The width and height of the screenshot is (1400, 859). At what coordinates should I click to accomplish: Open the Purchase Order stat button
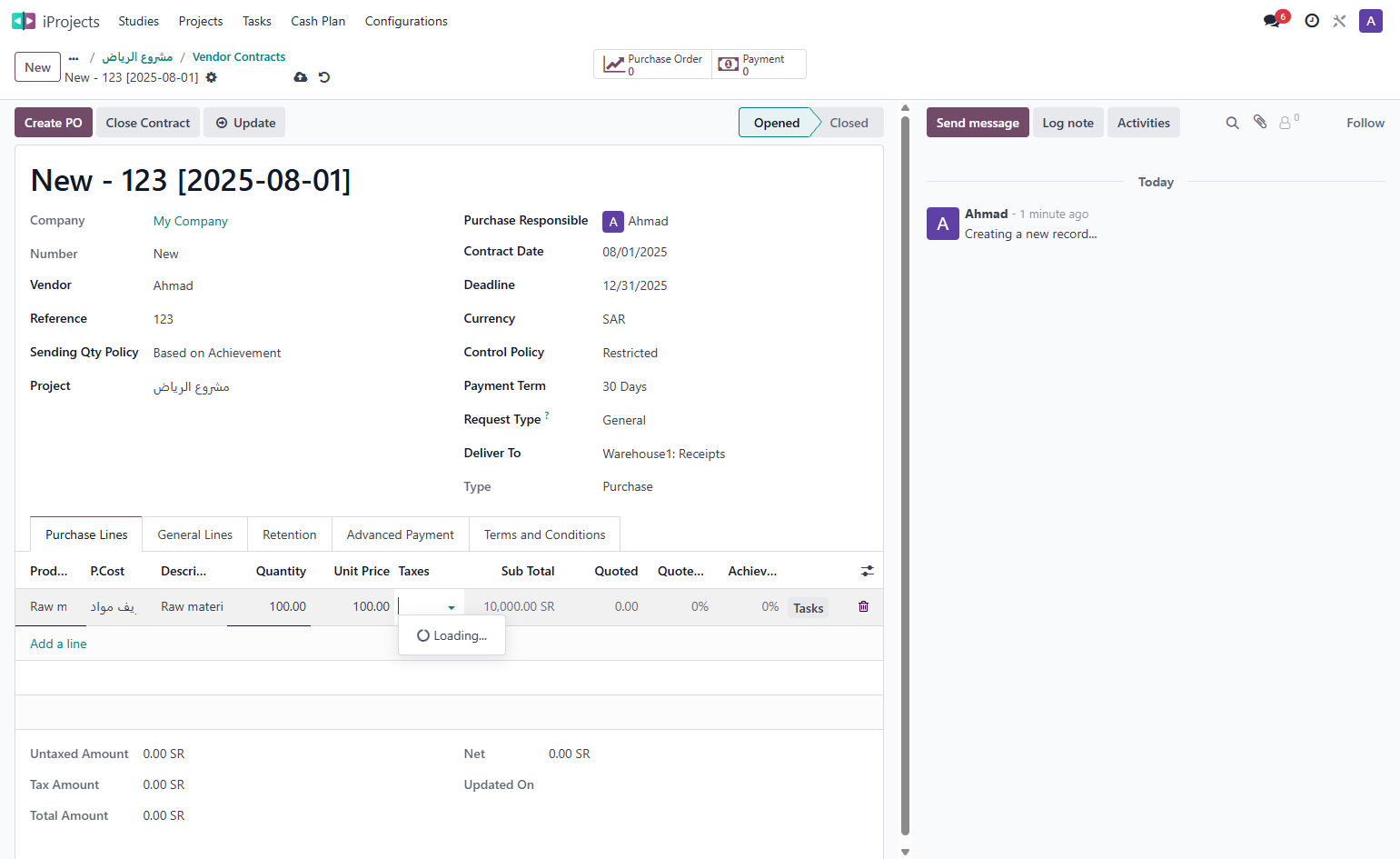click(653, 65)
